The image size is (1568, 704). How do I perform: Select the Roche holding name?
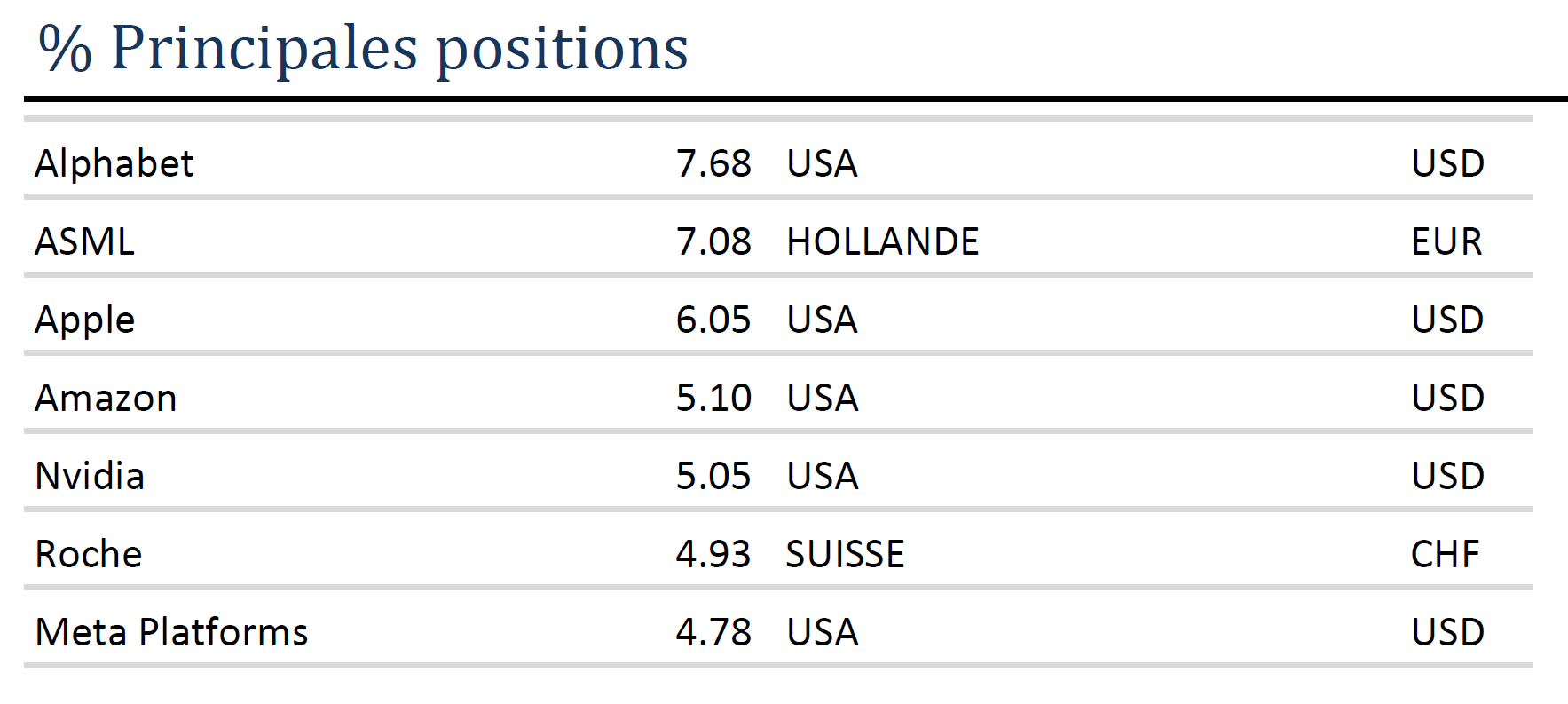click(88, 554)
